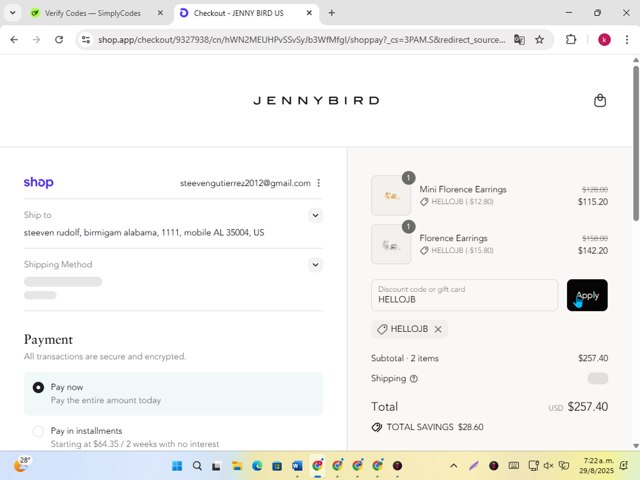Click the HELLOJB (-$12.80) discount label
Screen dimensions: 640x480
(462, 202)
